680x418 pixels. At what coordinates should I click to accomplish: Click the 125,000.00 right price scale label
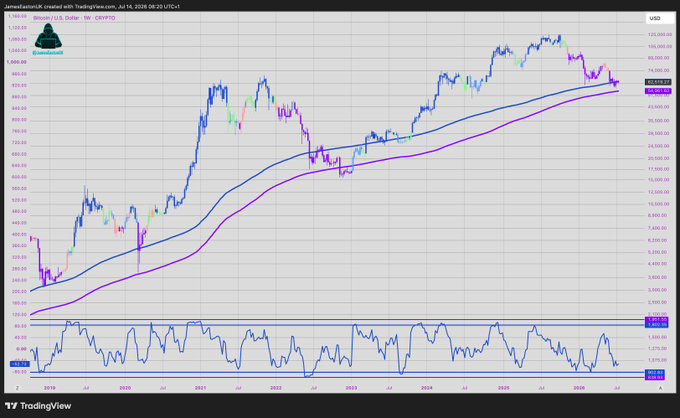(x=660, y=34)
